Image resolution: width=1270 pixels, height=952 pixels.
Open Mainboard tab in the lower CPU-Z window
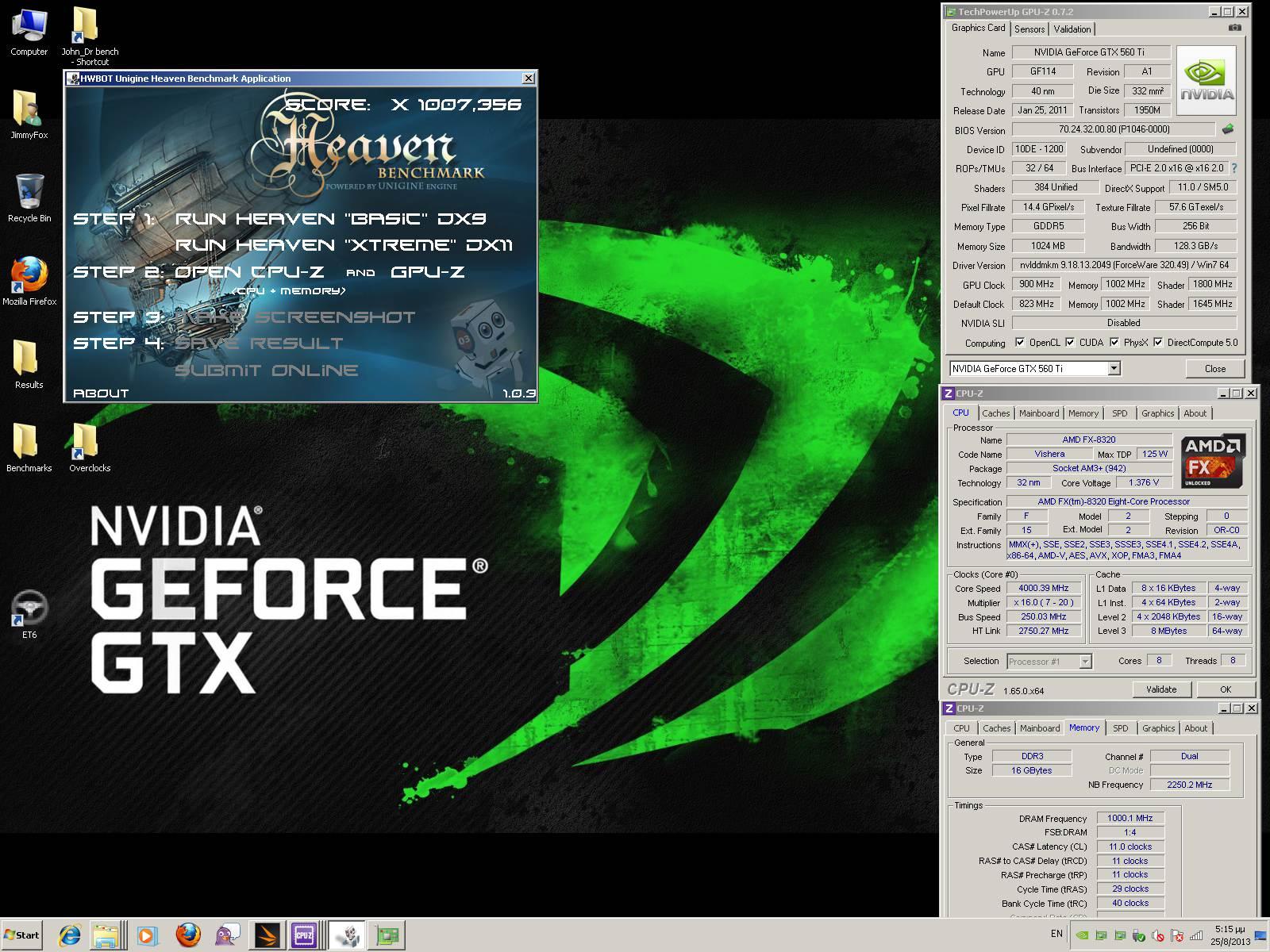1040,728
